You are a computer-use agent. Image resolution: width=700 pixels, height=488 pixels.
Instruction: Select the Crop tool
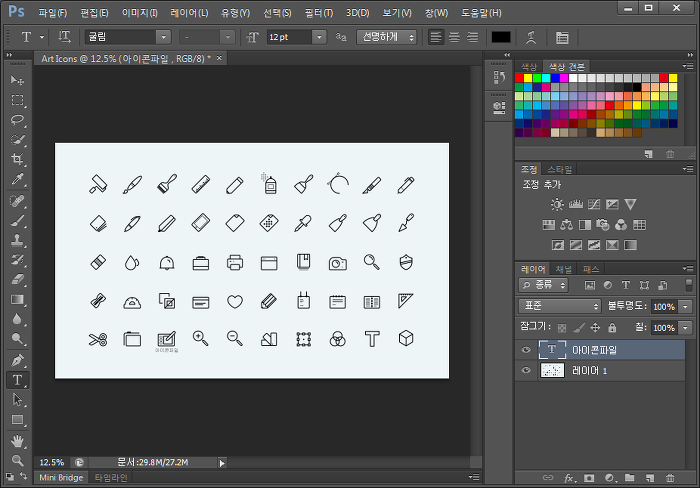click(17, 159)
